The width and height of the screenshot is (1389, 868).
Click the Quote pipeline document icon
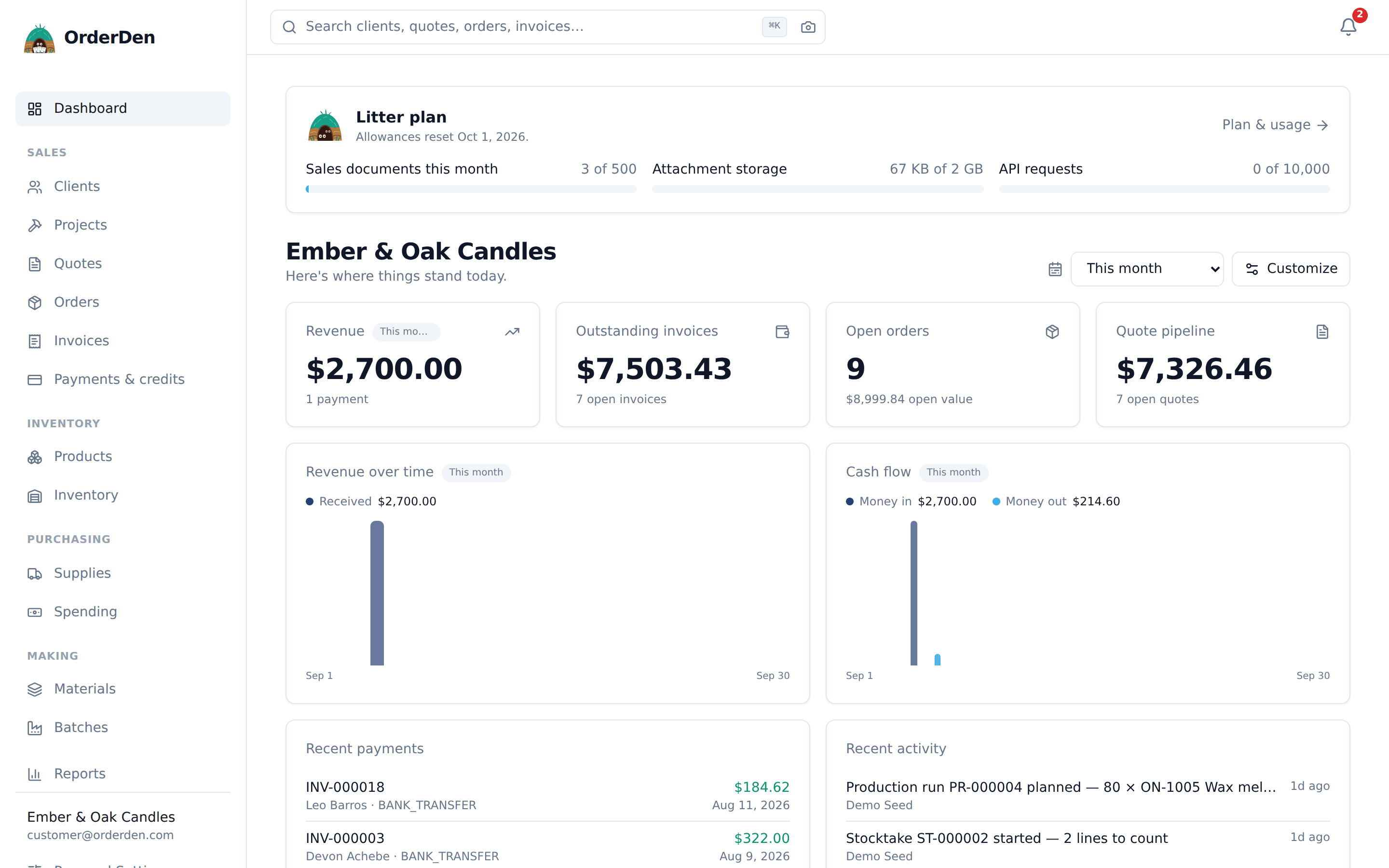click(x=1322, y=332)
